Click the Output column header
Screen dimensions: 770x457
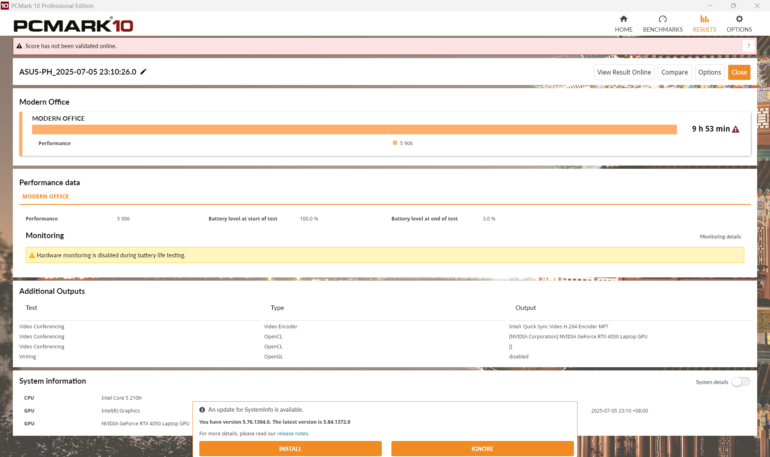click(x=525, y=308)
